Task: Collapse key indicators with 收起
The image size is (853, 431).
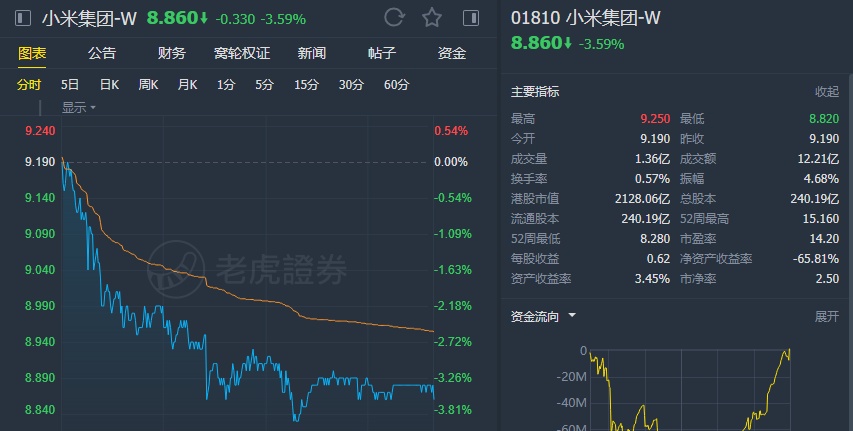Action: click(x=827, y=91)
